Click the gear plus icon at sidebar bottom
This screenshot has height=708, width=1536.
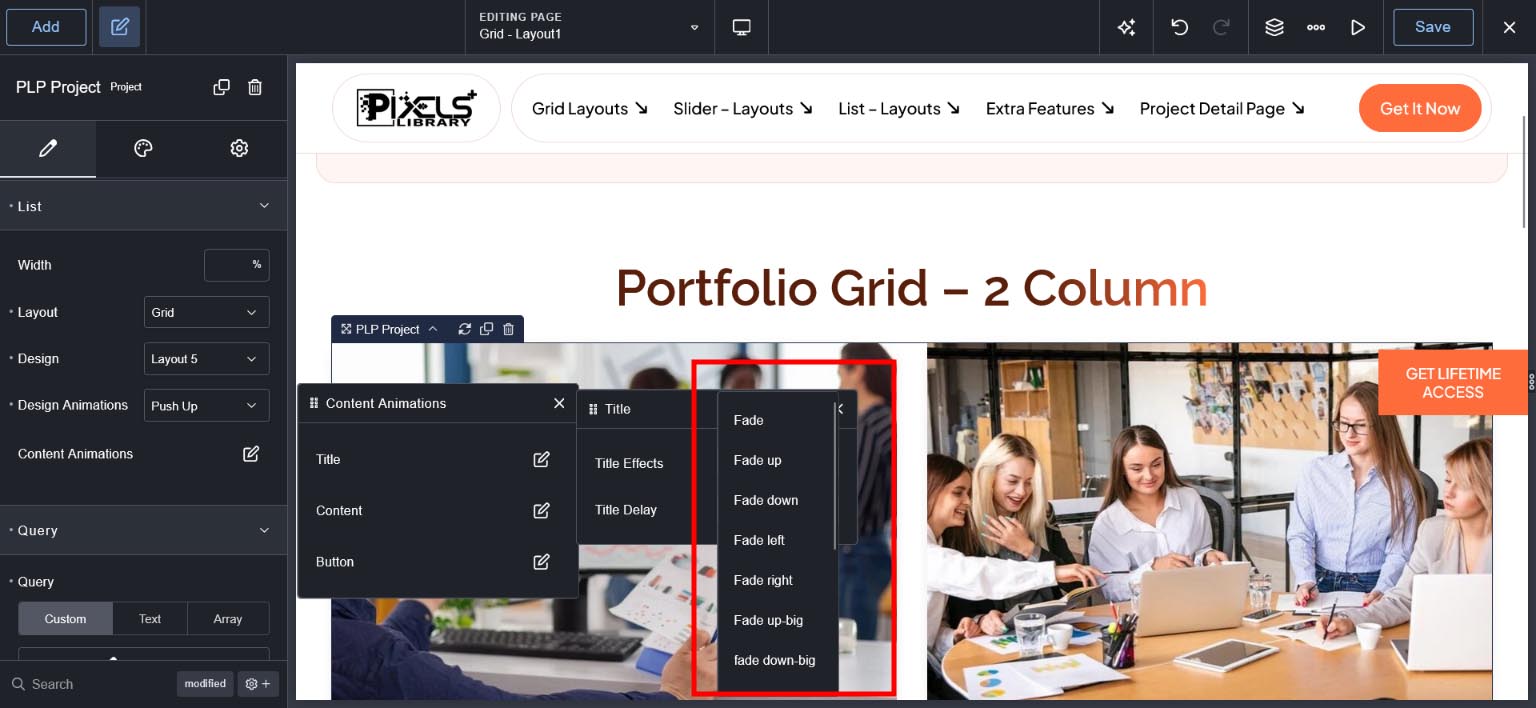(258, 684)
